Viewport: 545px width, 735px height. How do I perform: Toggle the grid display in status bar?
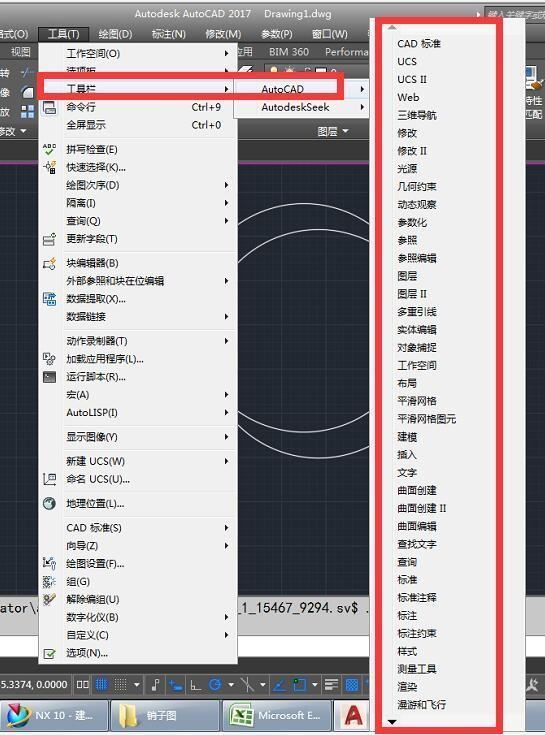[102, 685]
